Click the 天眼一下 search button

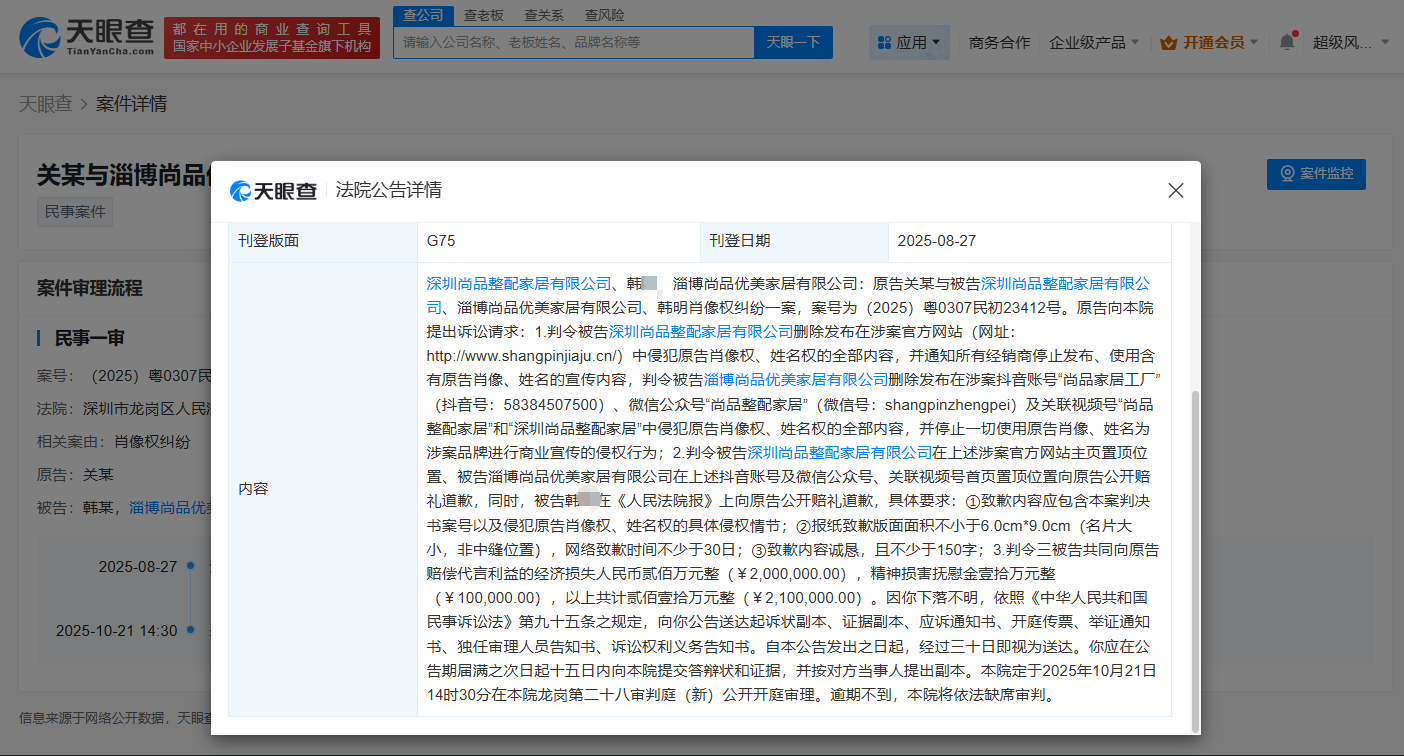pos(793,42)
